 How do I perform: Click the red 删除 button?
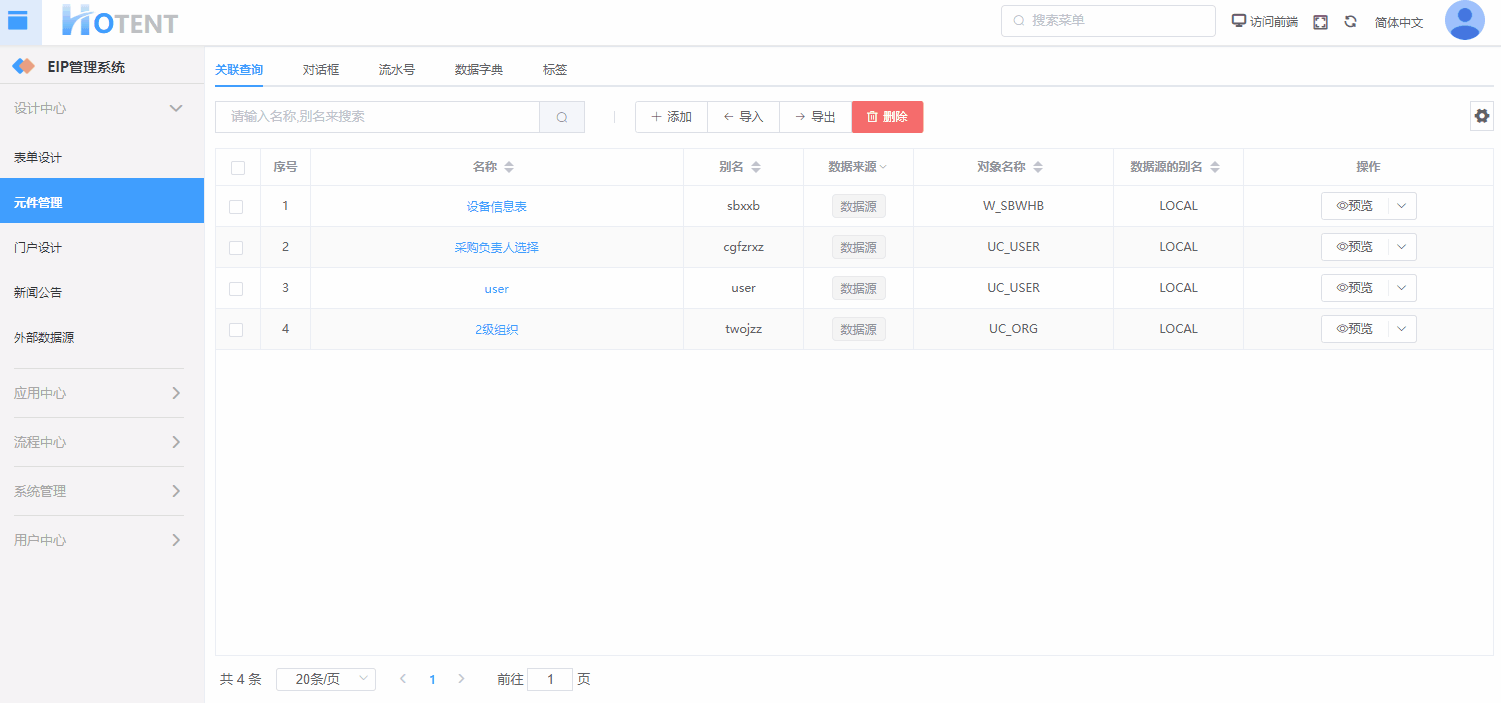pyautogui.click(x=887, y=117)
